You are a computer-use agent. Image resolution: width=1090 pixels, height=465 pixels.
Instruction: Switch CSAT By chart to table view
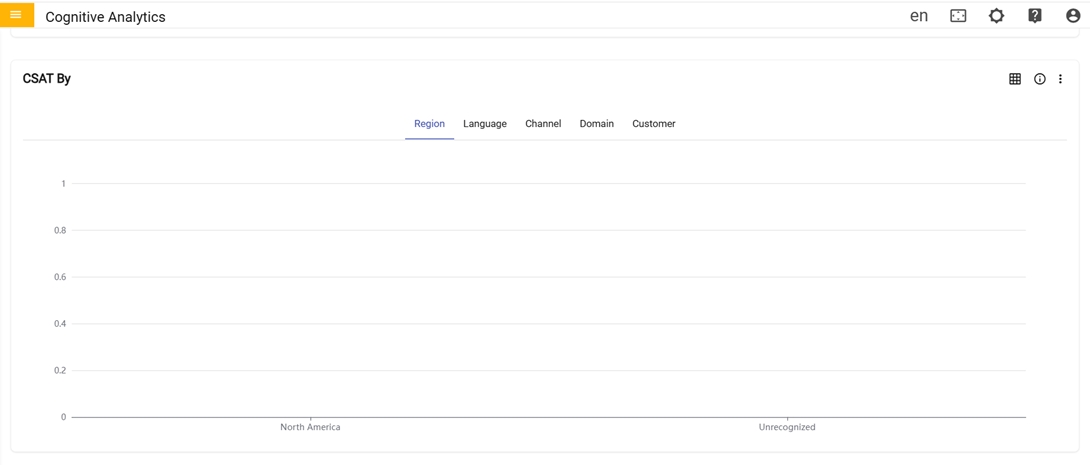click(x=1015, y=79)
